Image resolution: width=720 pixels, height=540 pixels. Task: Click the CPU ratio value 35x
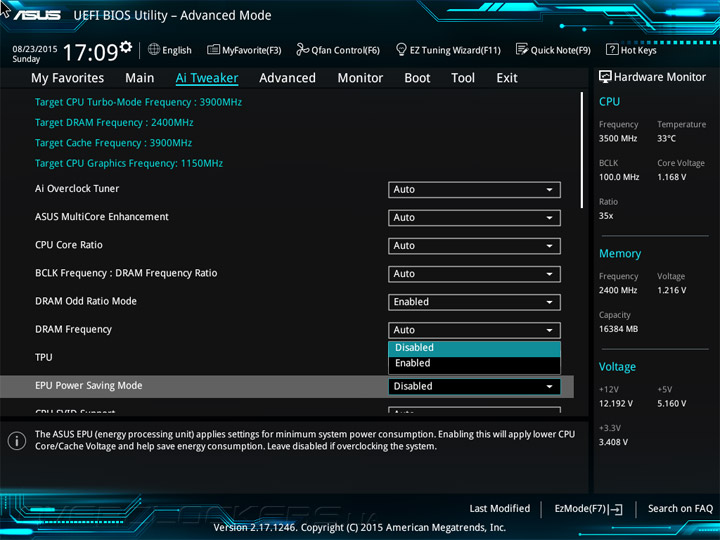pos(606,216)
